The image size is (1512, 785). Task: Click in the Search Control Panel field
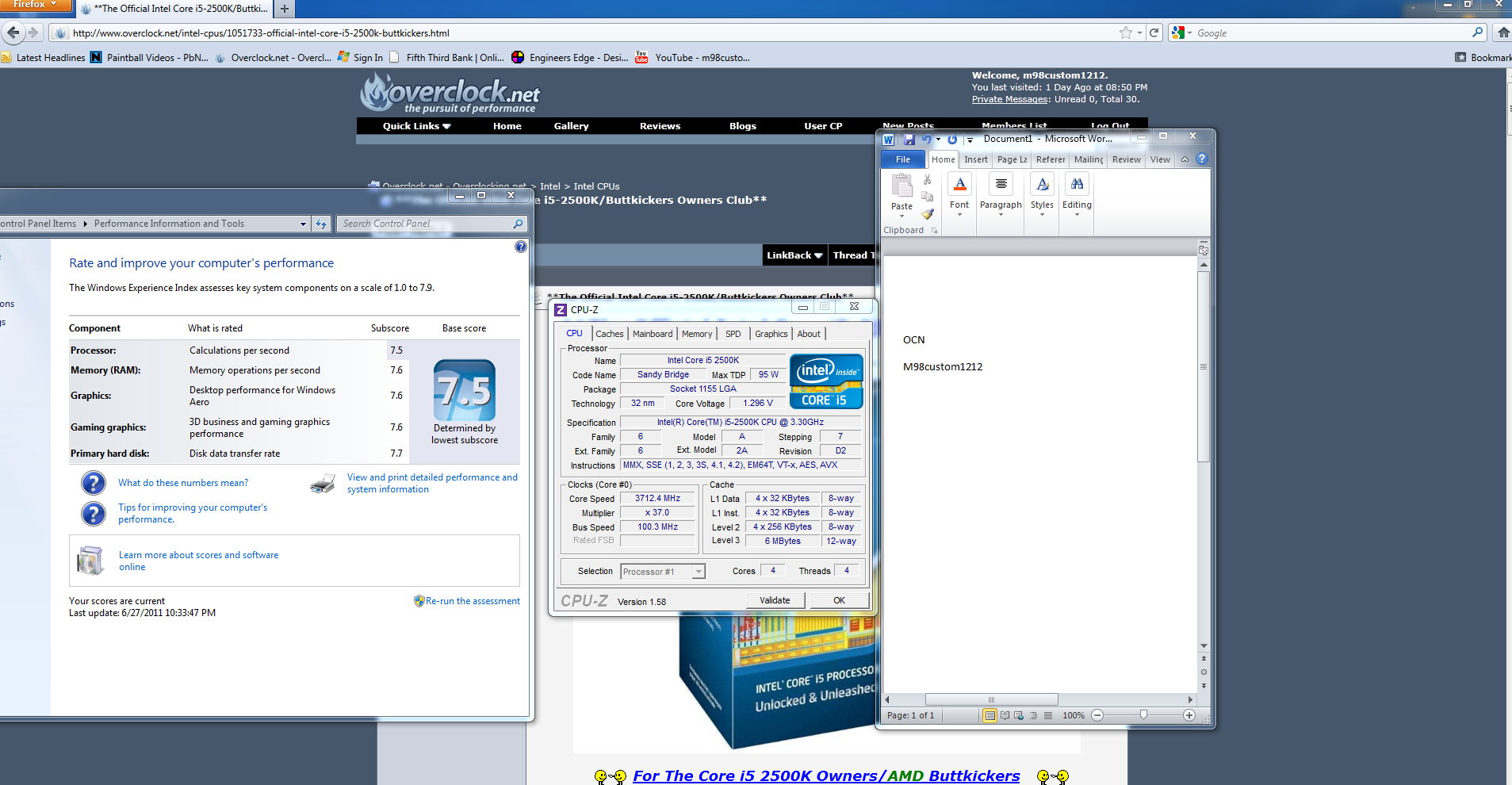426,224
